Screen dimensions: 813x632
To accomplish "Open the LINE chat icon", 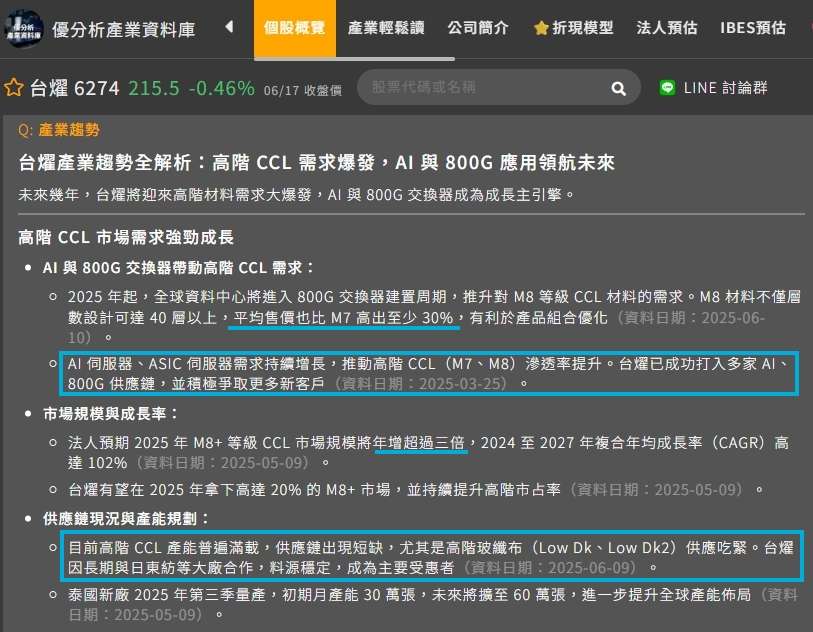I will coord(667,88).
